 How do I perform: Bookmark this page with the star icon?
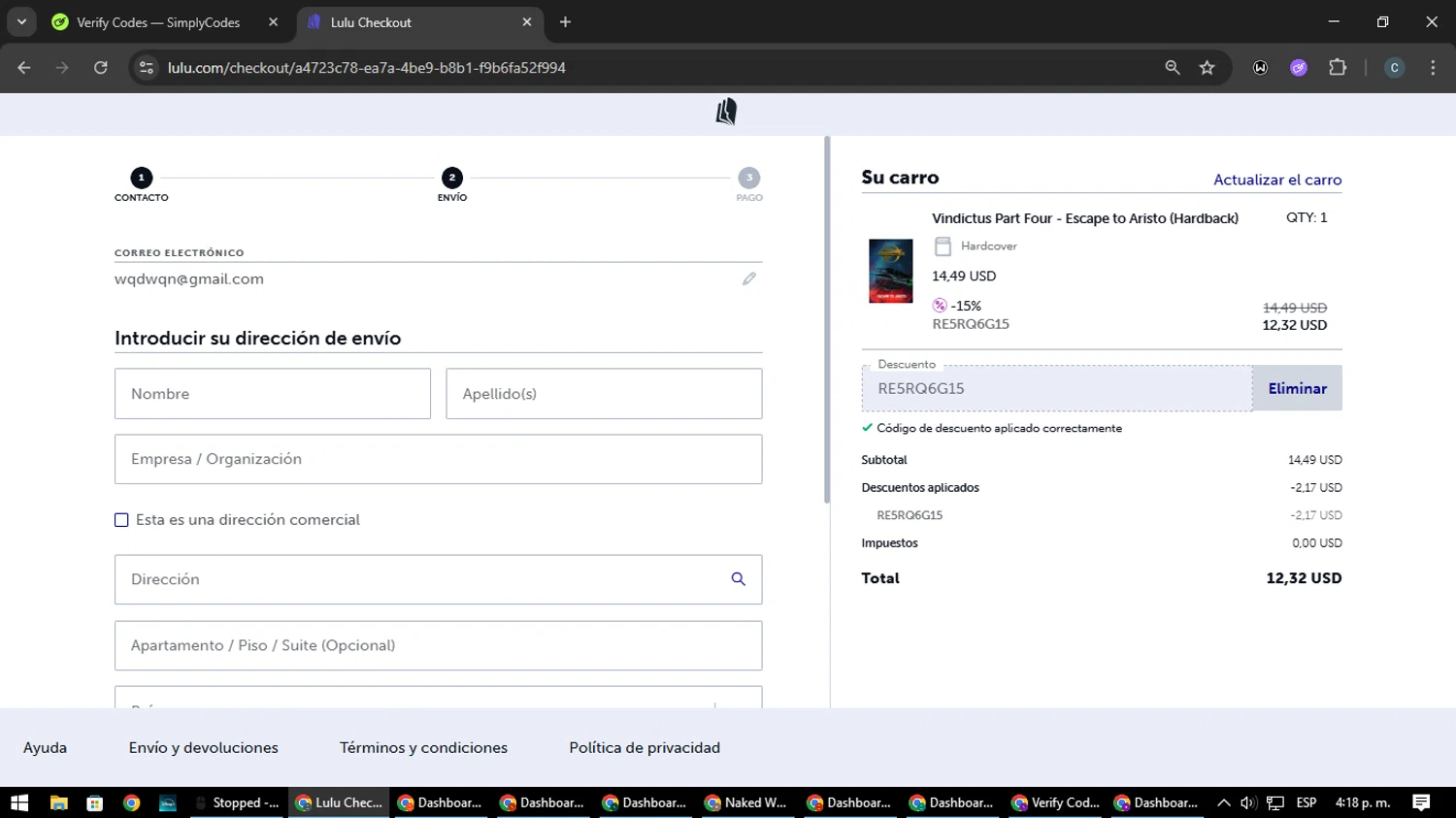(x=1207, y=68)
